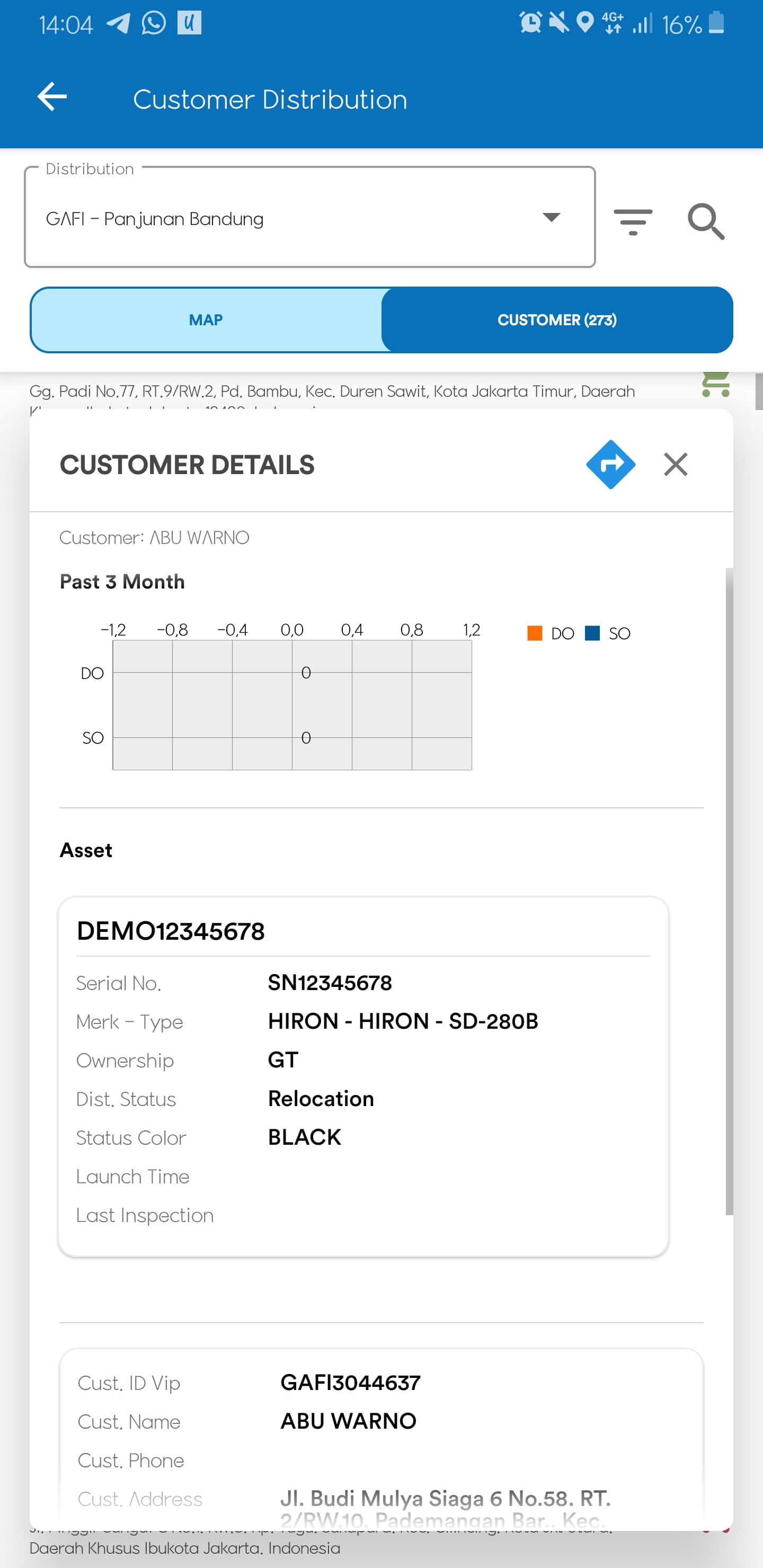Viewport: 763px width, 1568px height.
Task: Tap Daerah Khusus Ibukota Jakarta address row
Action: pos(184,1548)
